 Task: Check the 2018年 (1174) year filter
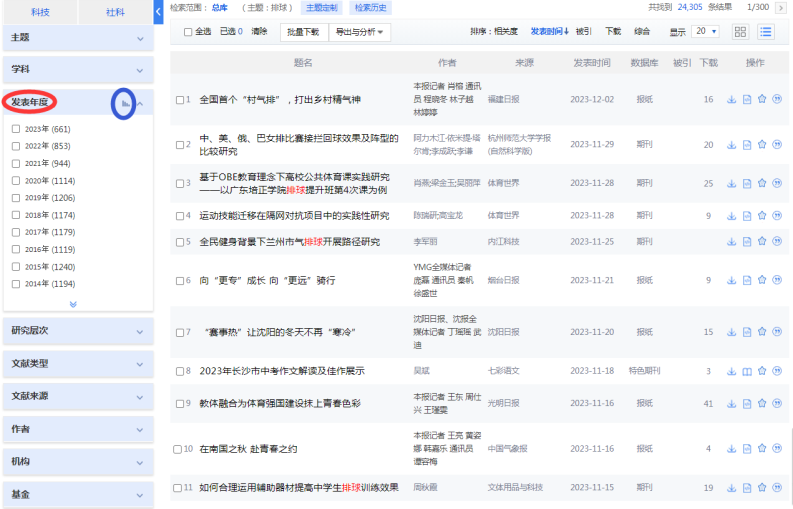click(x=16, y=215)
